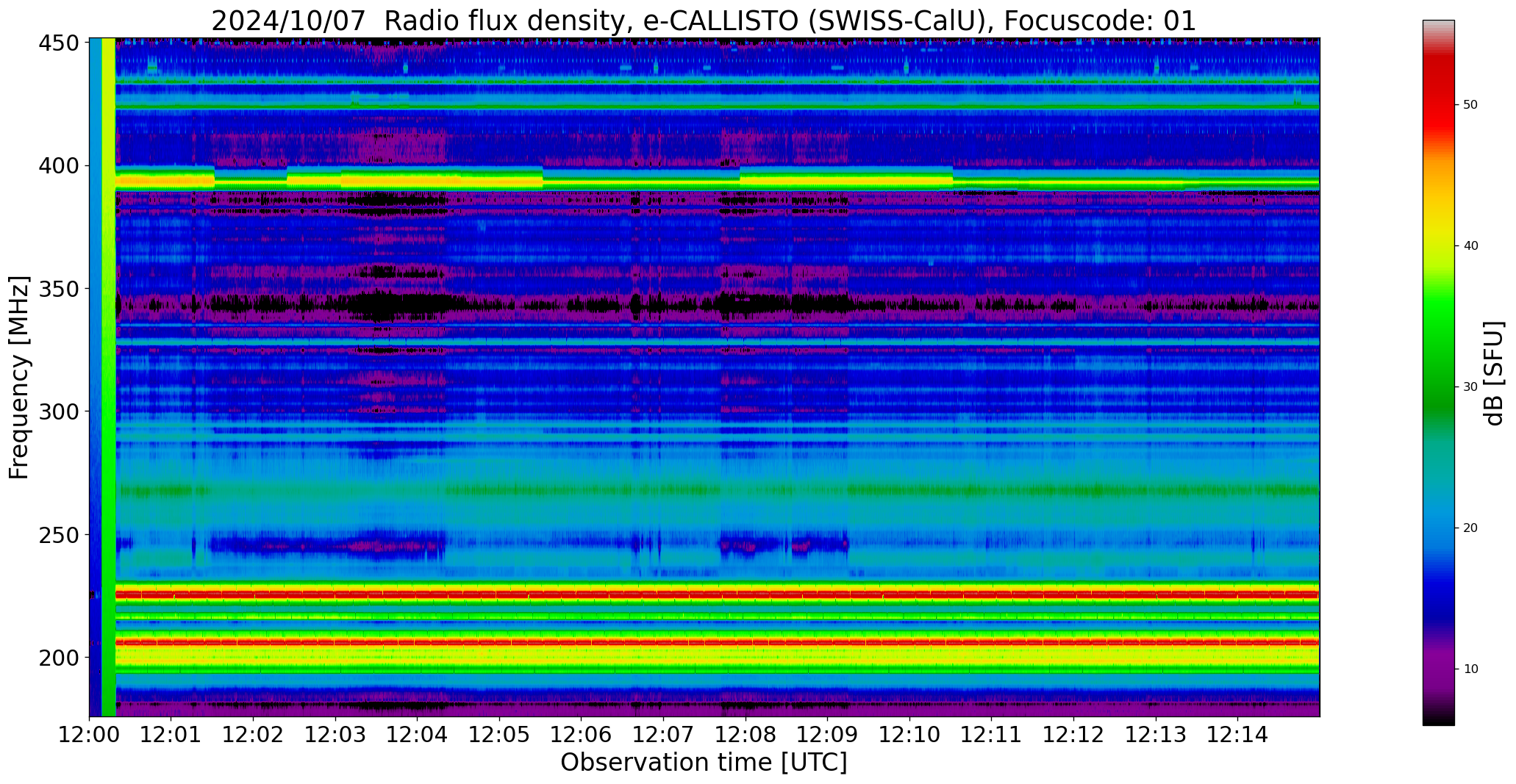The height and width of the screenshot is (784, 1516).
Task: Click the 12:04 time tick label
Action: (418, 734)
